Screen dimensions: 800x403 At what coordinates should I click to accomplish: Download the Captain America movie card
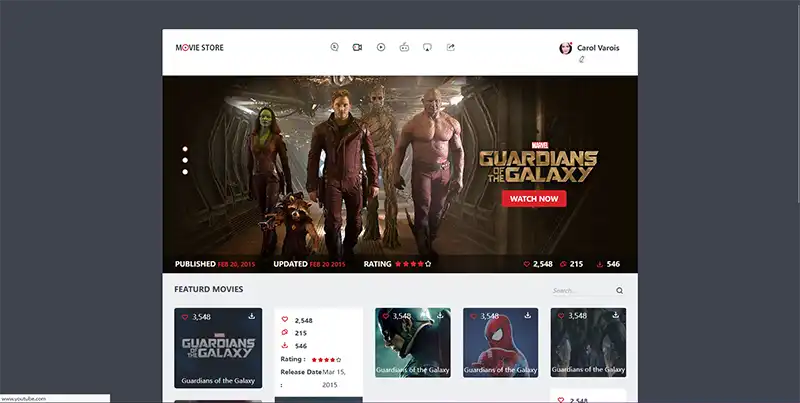(440, 316)
